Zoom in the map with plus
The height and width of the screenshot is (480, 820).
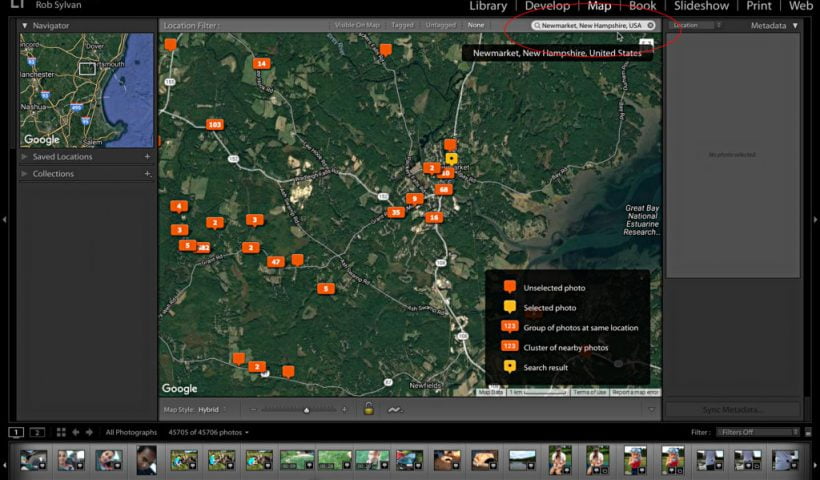(344, 410)
